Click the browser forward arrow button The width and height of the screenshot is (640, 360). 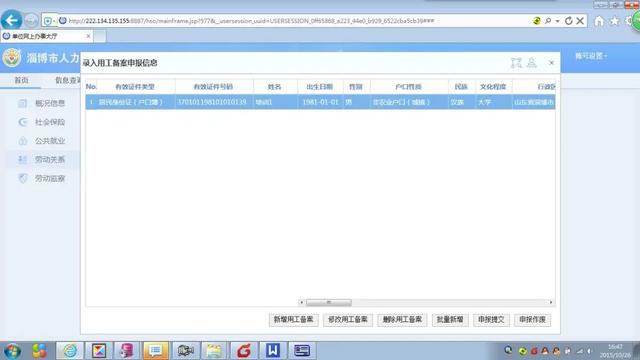point(31,20)
